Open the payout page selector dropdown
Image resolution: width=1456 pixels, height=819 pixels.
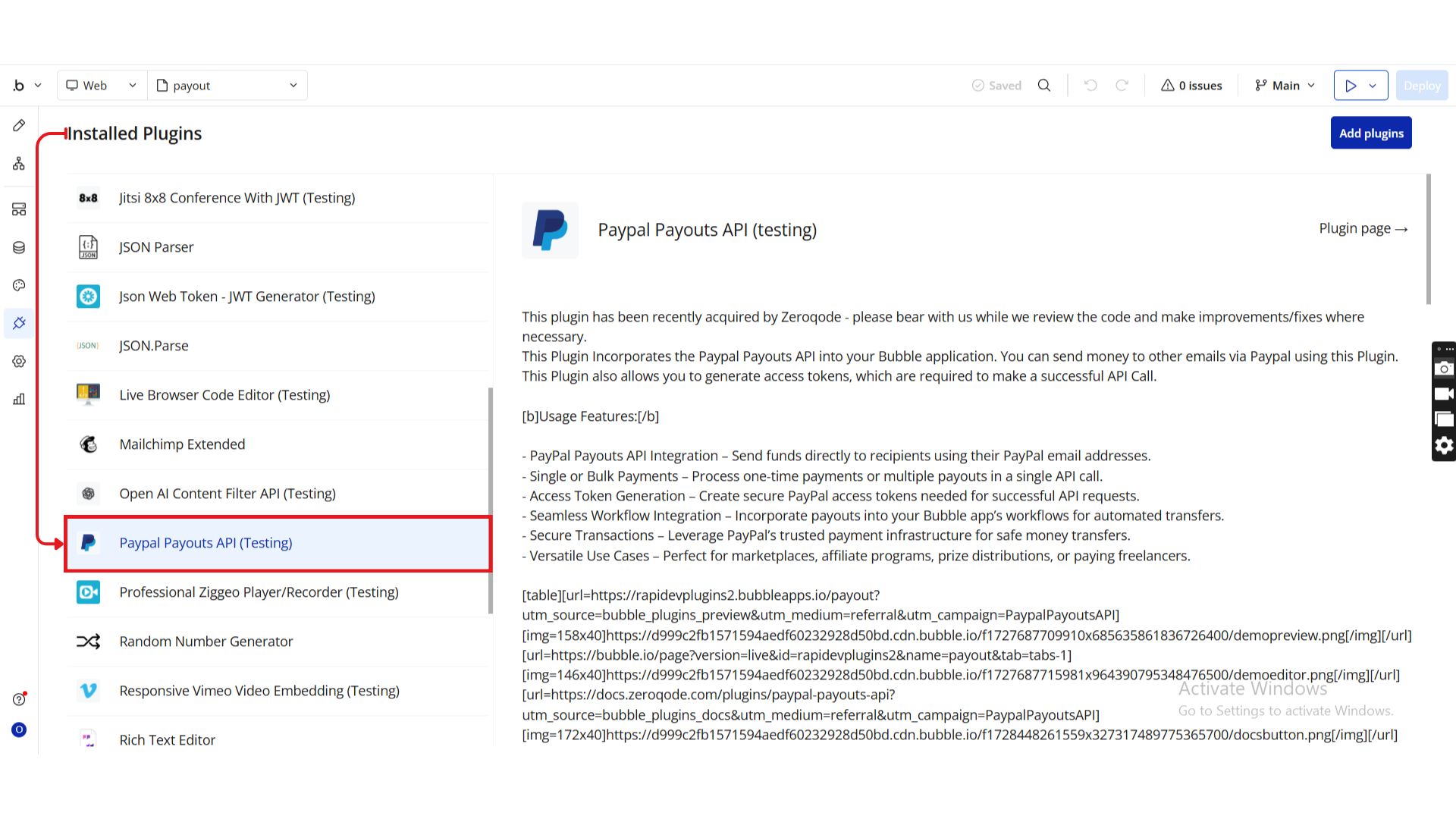[227, 86]
